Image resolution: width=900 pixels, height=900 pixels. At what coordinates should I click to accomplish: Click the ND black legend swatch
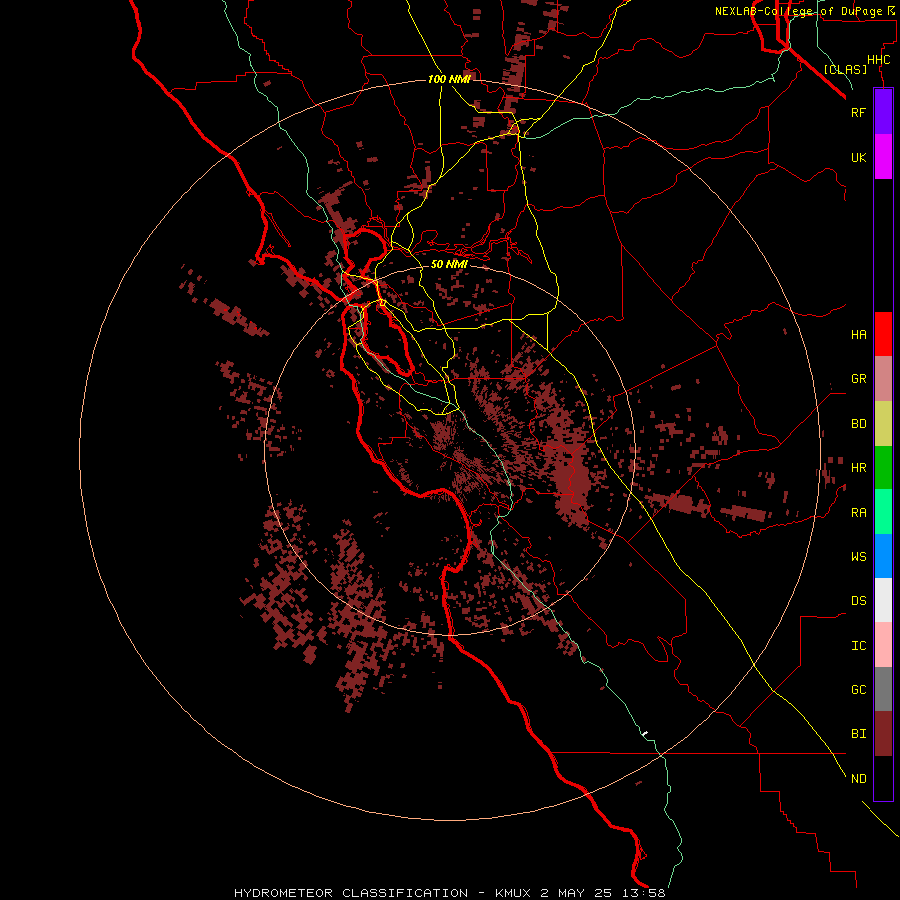[883, 778]
